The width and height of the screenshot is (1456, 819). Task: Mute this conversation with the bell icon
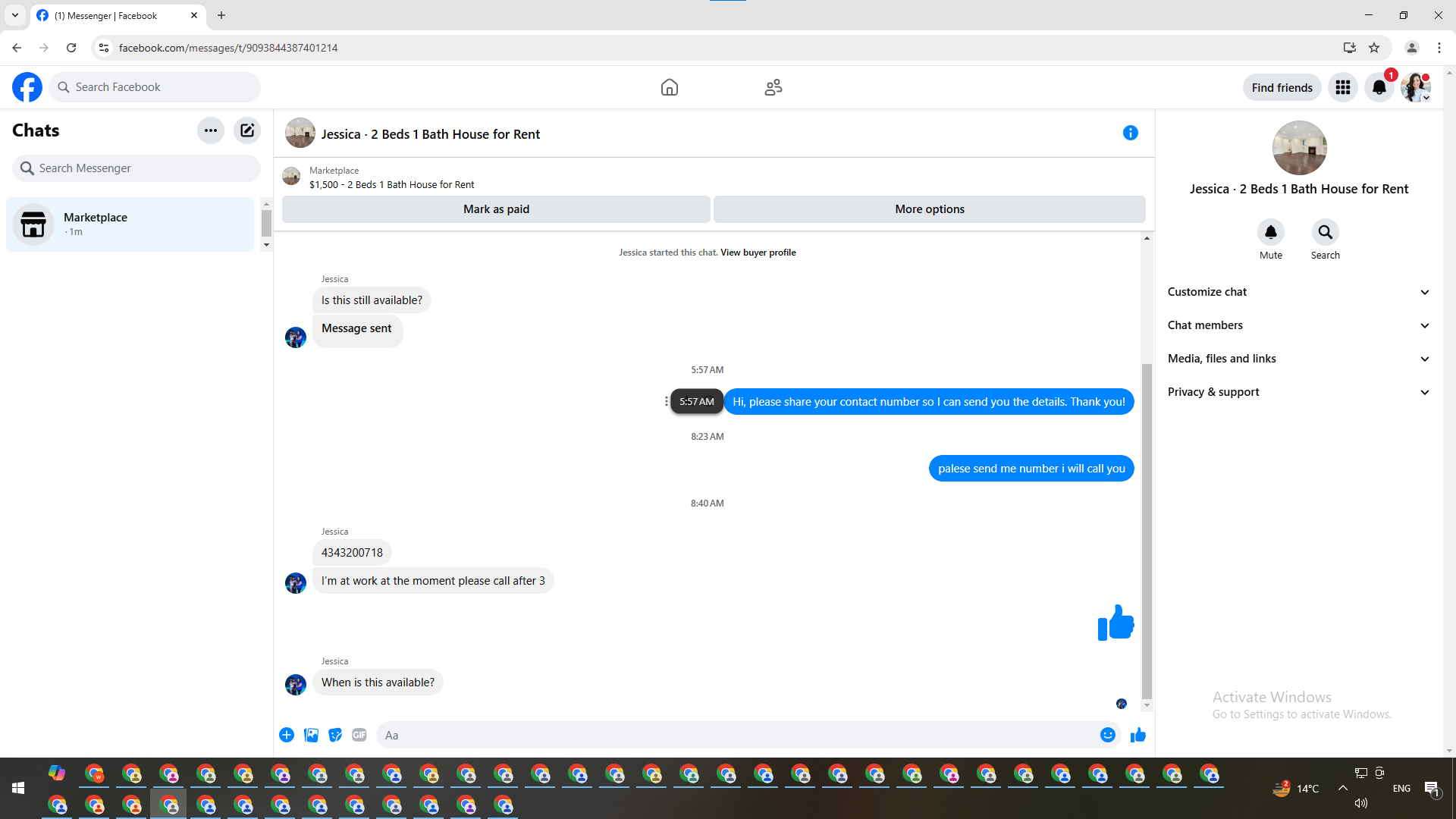tap(1271, 232)
